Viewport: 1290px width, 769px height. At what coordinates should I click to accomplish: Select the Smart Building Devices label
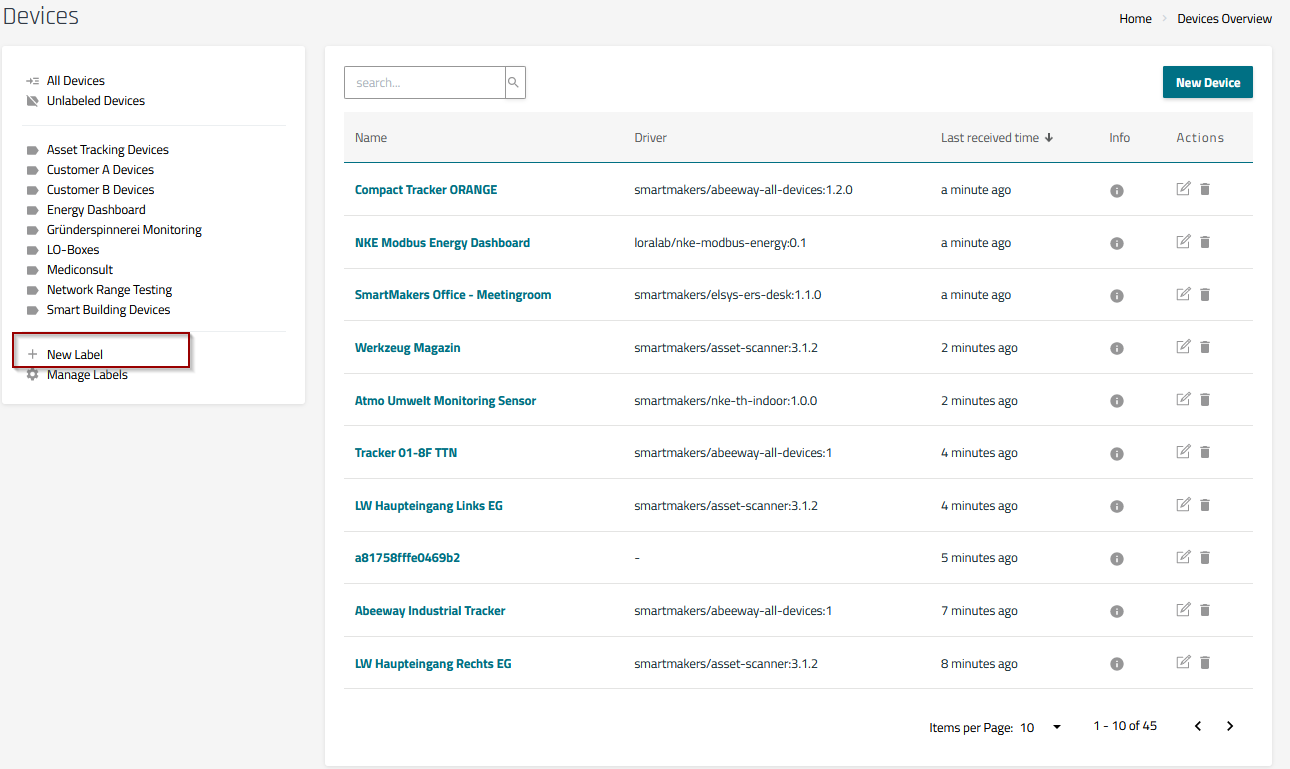coord(108,310)
